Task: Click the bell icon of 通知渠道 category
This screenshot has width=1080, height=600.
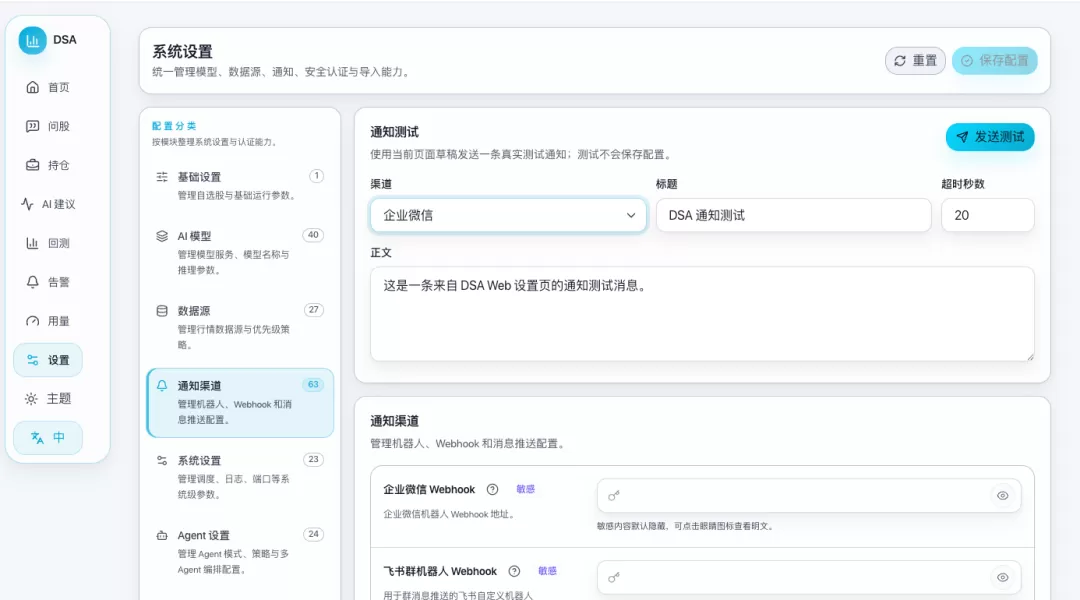Action: click(162, 385)
